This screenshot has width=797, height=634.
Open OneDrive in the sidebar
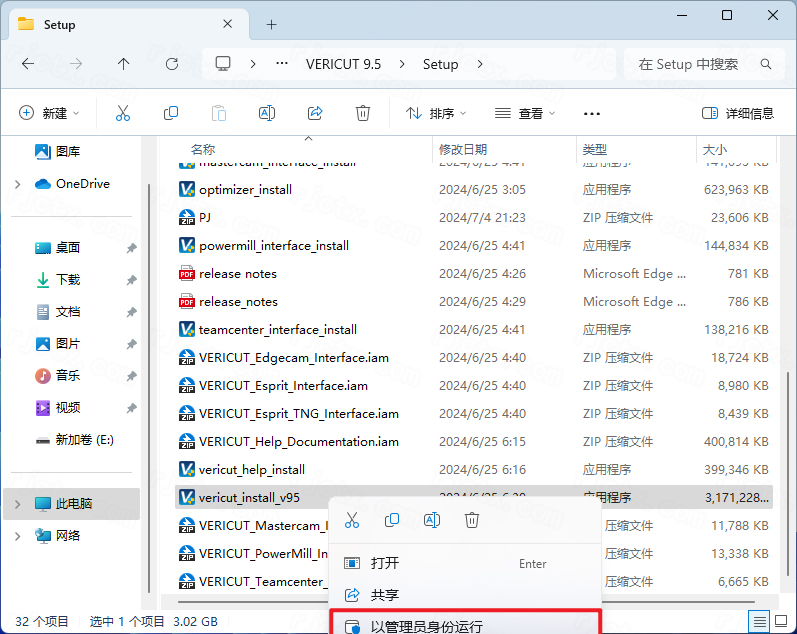coord(72,184)
